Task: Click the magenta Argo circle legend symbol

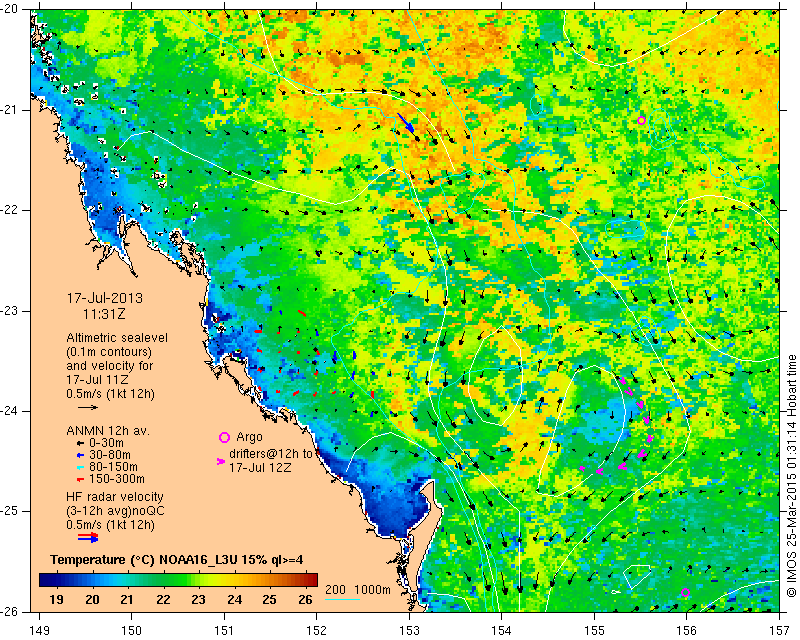Action: tap(224, 437)
